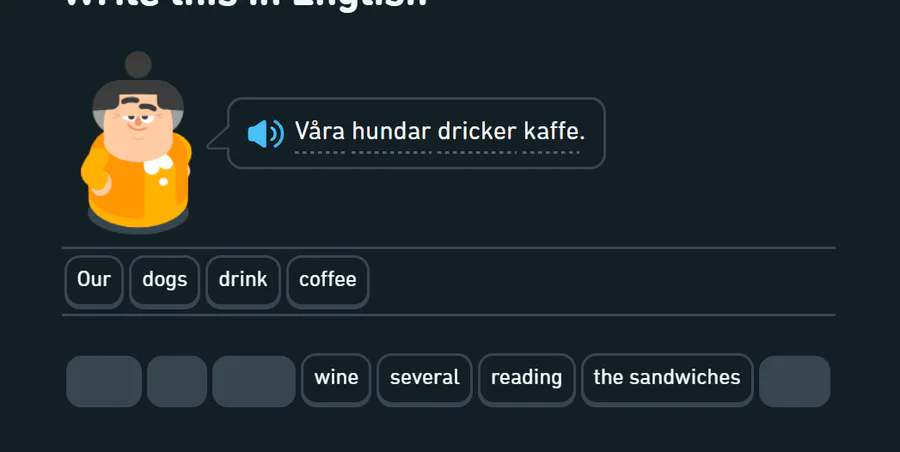
Task: Select the "wine" word tile
Action: click(x=336, y=380)
